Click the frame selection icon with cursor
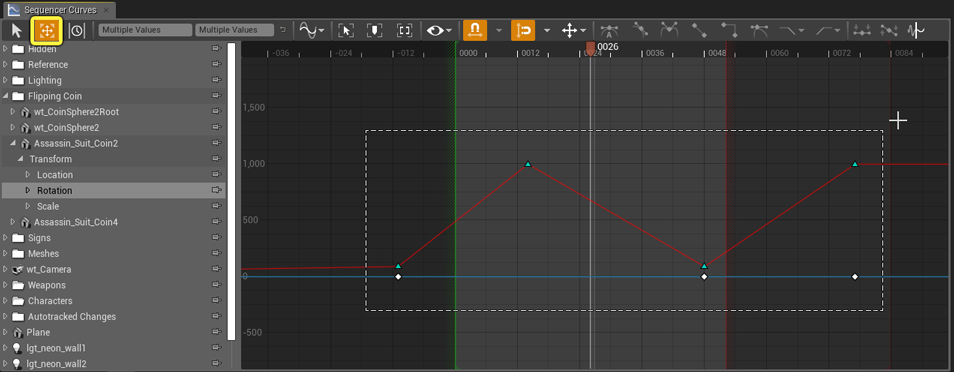The image size is (954, 372). (x=346, y=30)
